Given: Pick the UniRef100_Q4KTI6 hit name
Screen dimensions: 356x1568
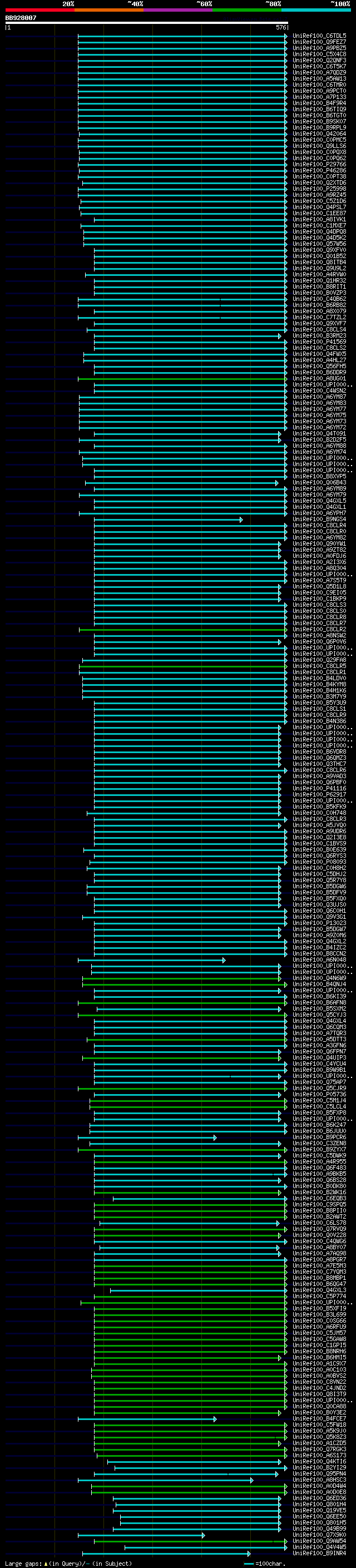Looking at the screenshot, I should (319, 1461).
